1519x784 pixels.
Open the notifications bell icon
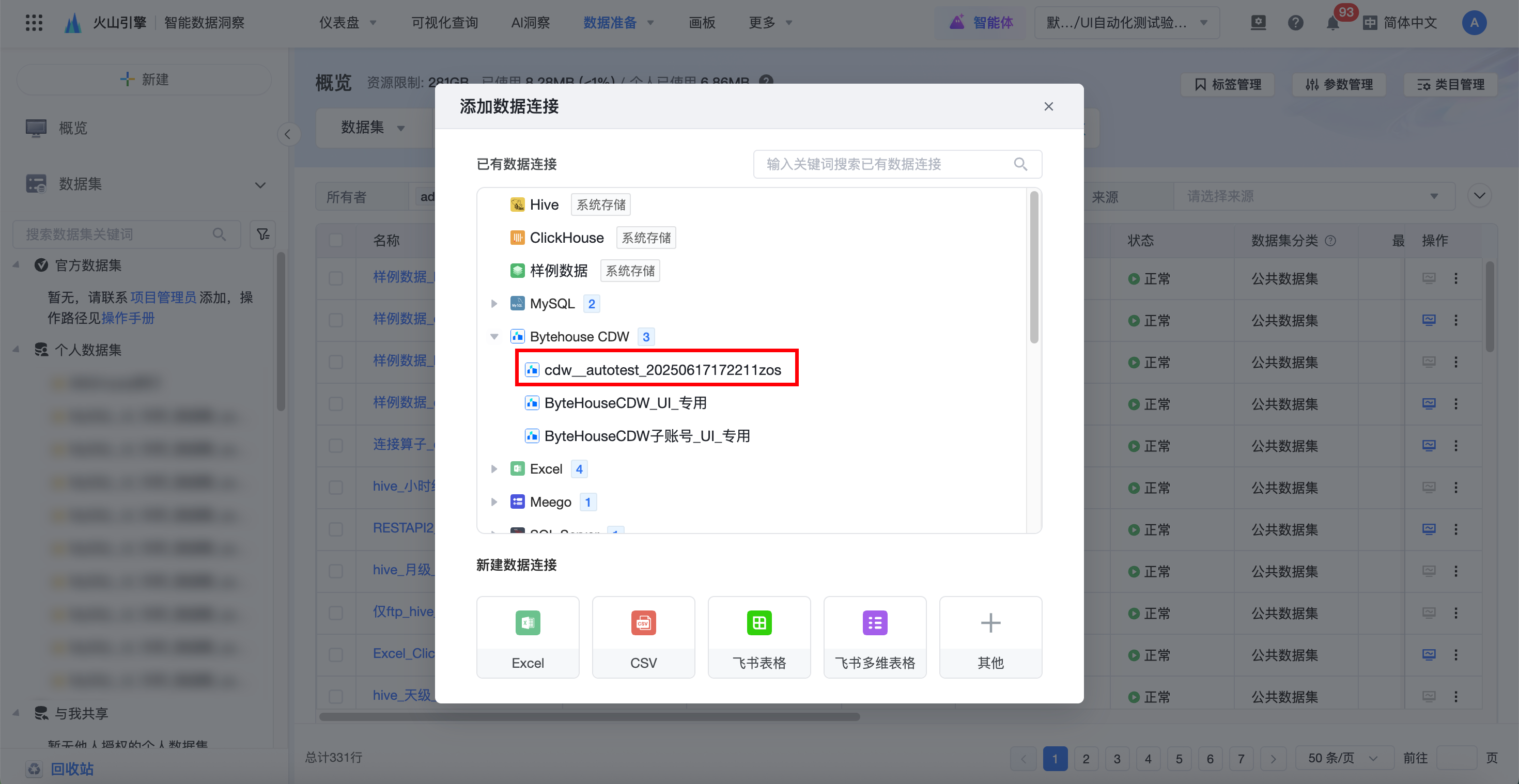(x=1332, y=23)
